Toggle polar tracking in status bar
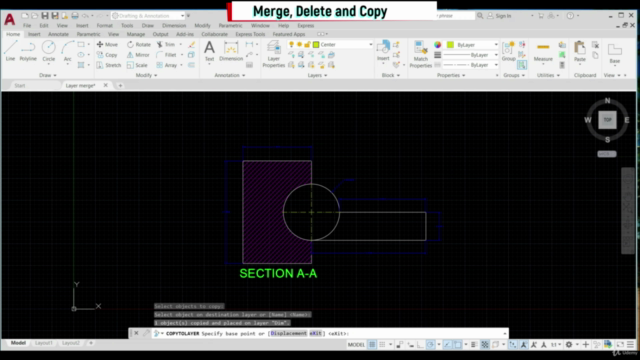 430,345
